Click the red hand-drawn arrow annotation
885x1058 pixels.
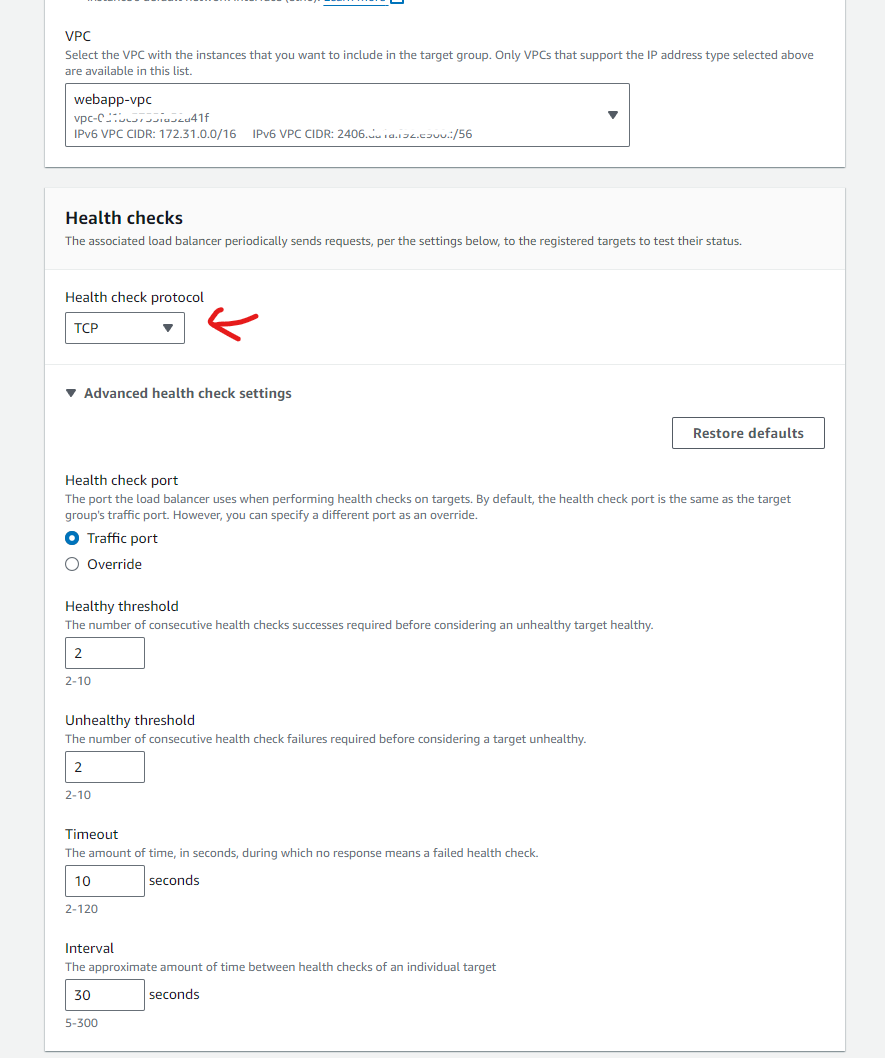(x=234, y=325)
